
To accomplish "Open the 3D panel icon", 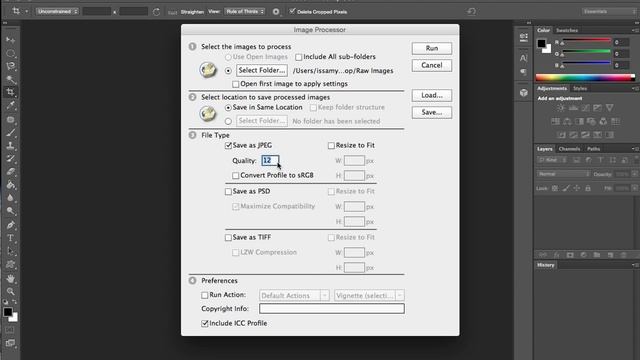I will (524, 93).
